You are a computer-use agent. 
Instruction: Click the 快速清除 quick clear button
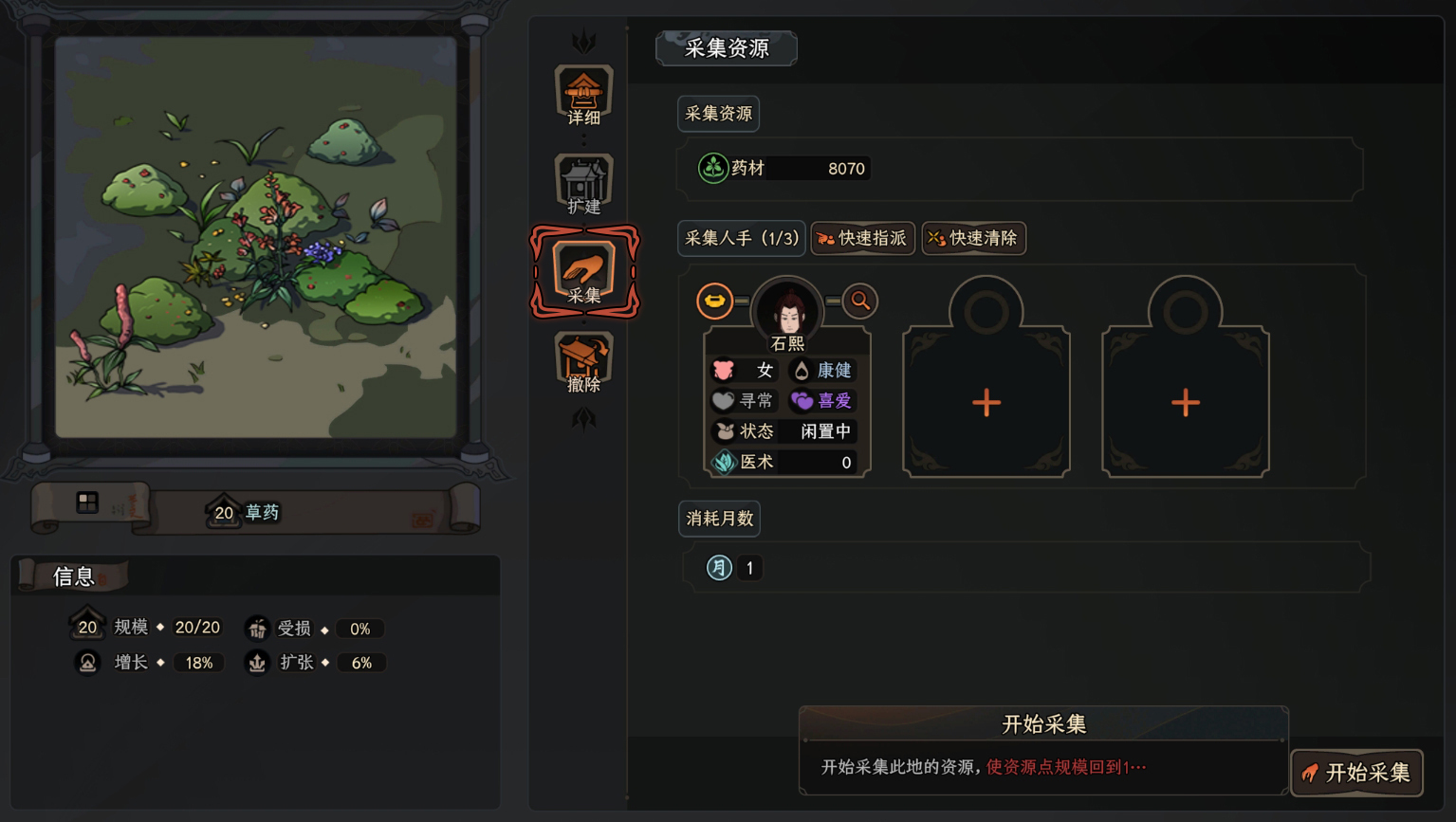(973, 238)
